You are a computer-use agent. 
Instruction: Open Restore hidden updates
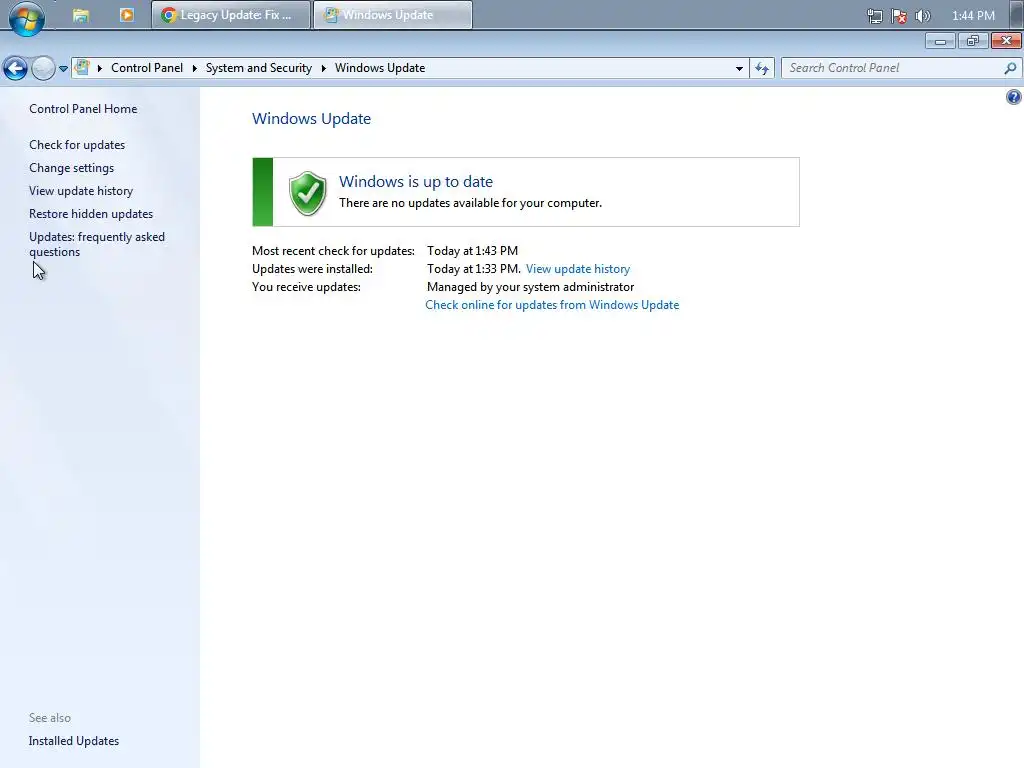[91, 214]
